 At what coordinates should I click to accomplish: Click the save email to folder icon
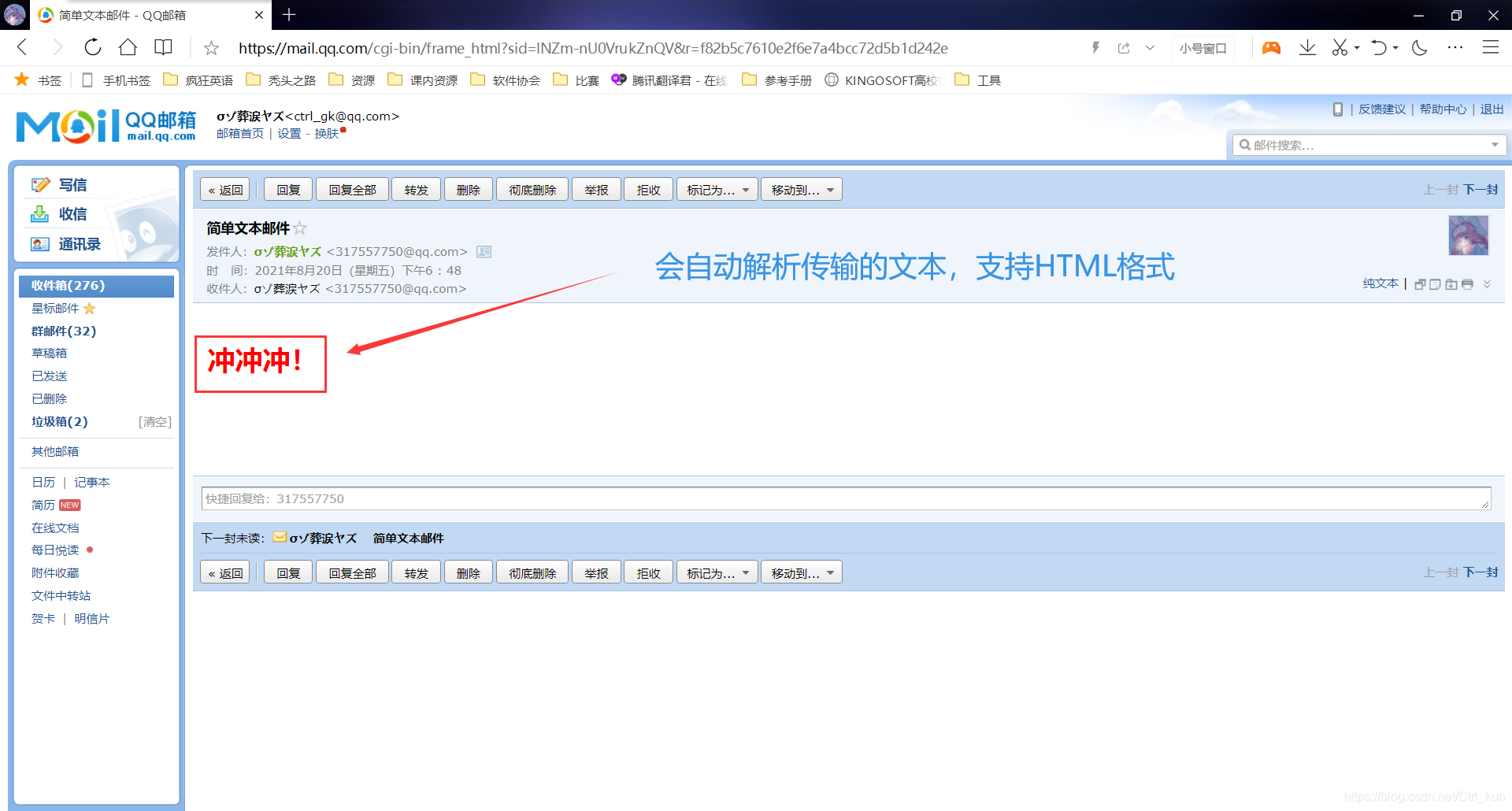click(x=1451, y=284)
